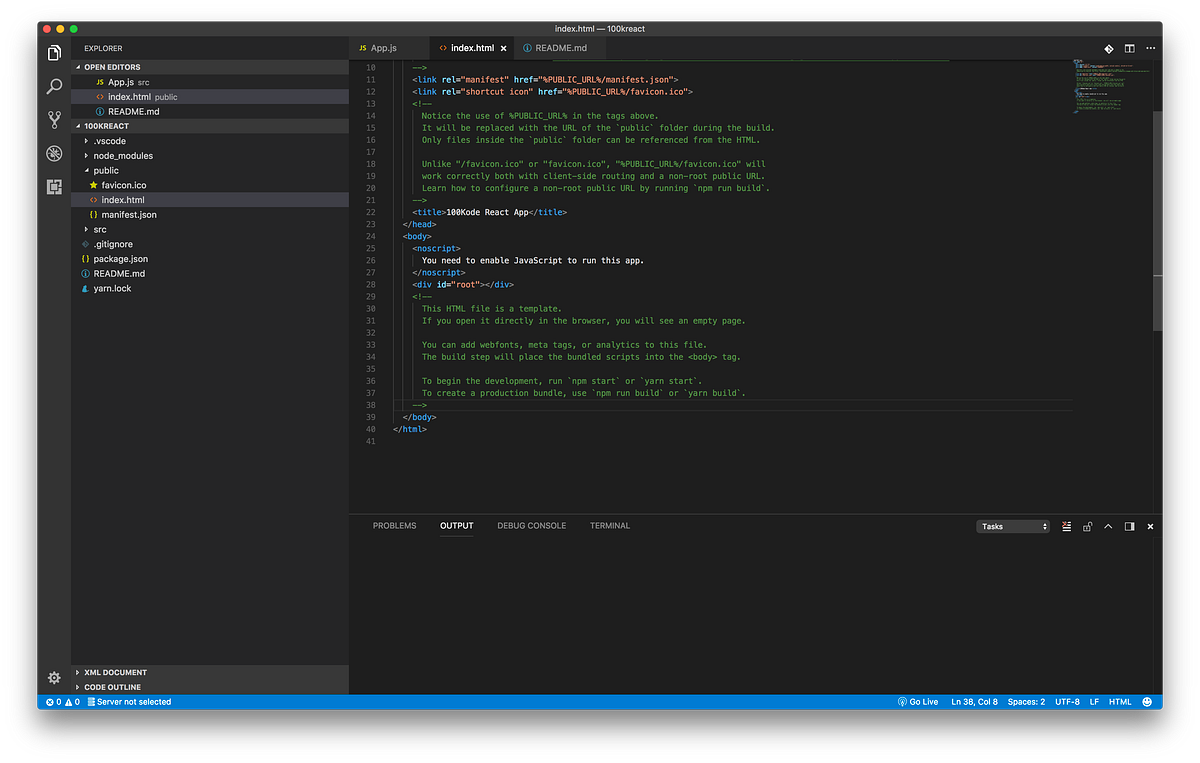Click Go Live in the status bar
This screenshot has width=1200, height=763.
918,701
